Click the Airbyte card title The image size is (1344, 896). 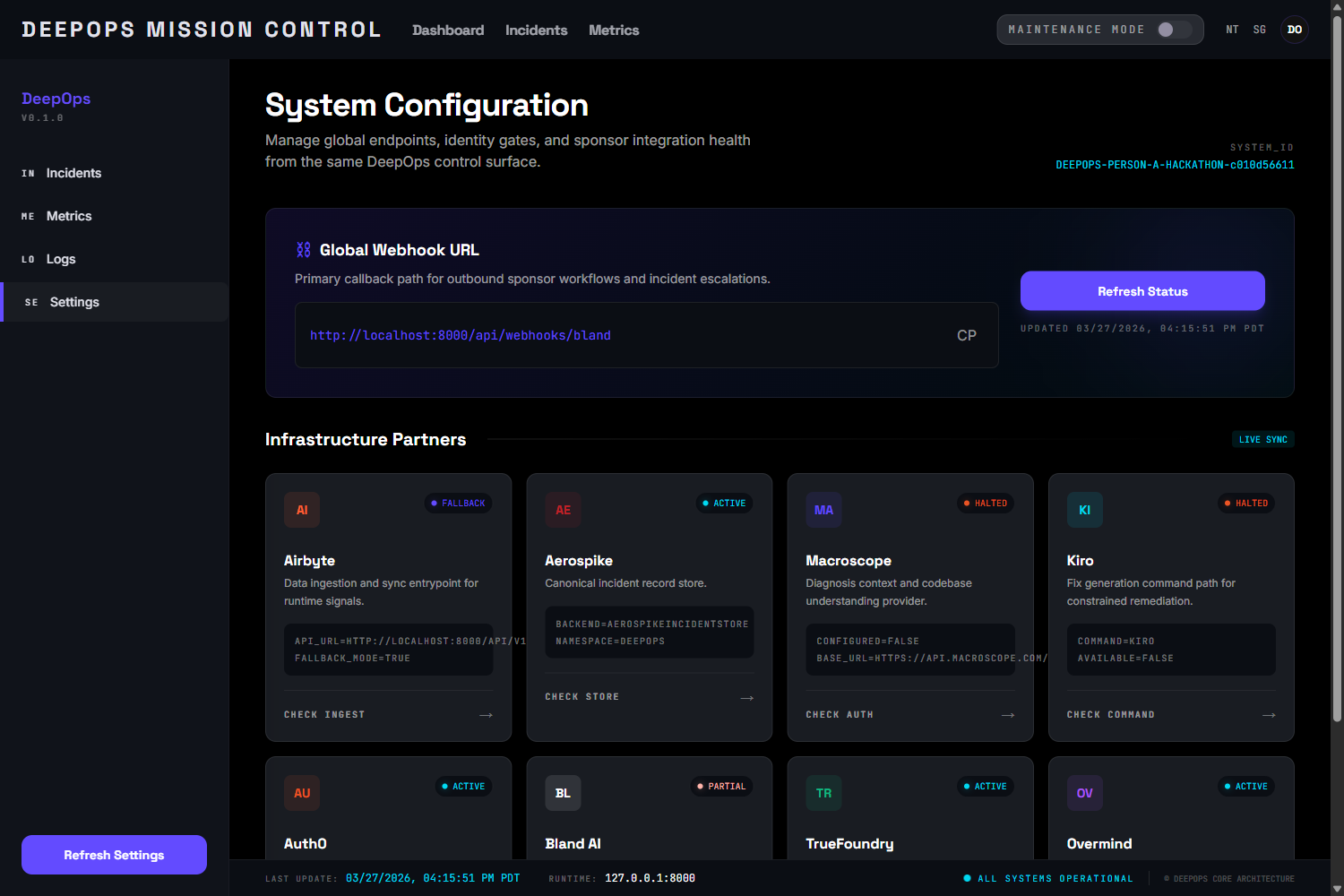click(309, 561)
